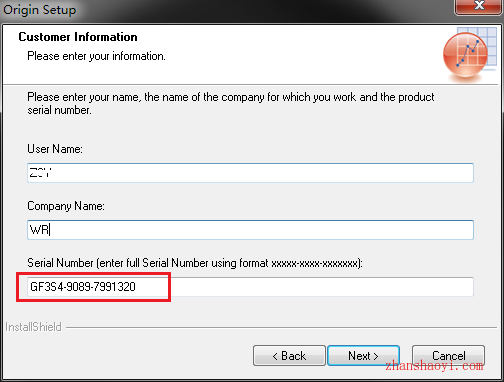Click the instruction paragraph about product serial number
The image size is (504, 382).
click(231, 103)
